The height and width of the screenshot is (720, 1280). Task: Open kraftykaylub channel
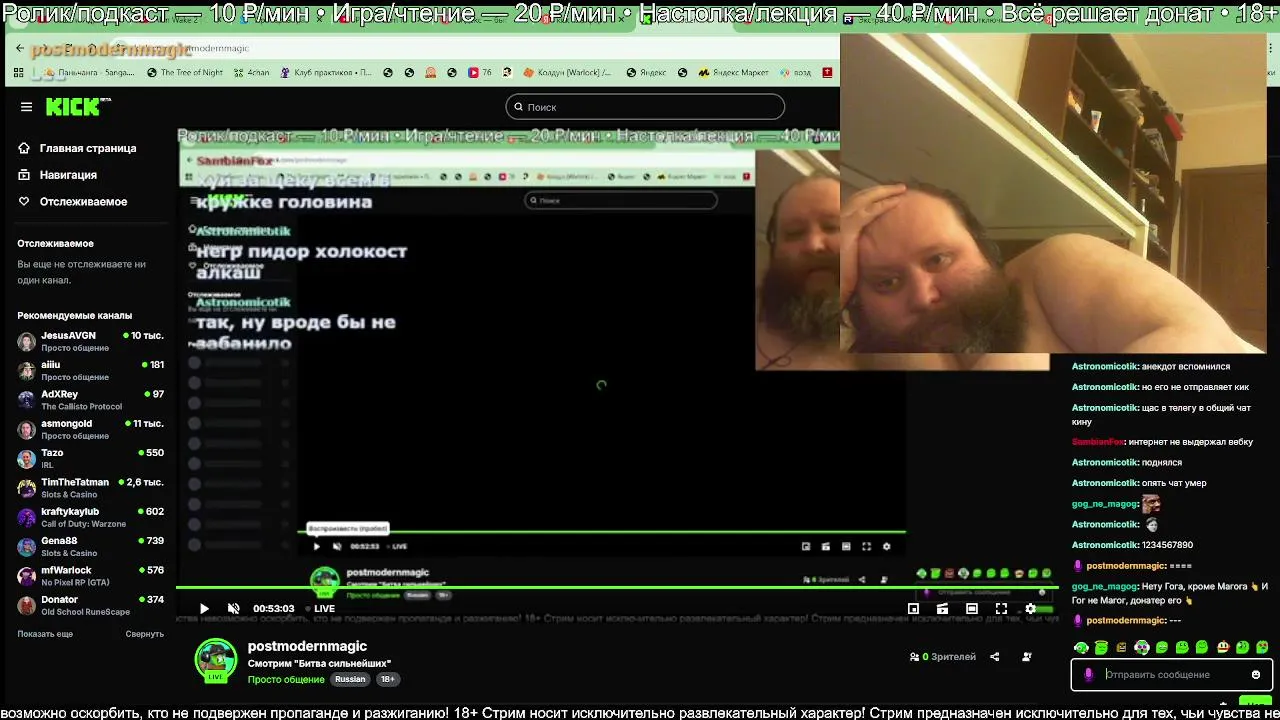click(x=90, y=517)
